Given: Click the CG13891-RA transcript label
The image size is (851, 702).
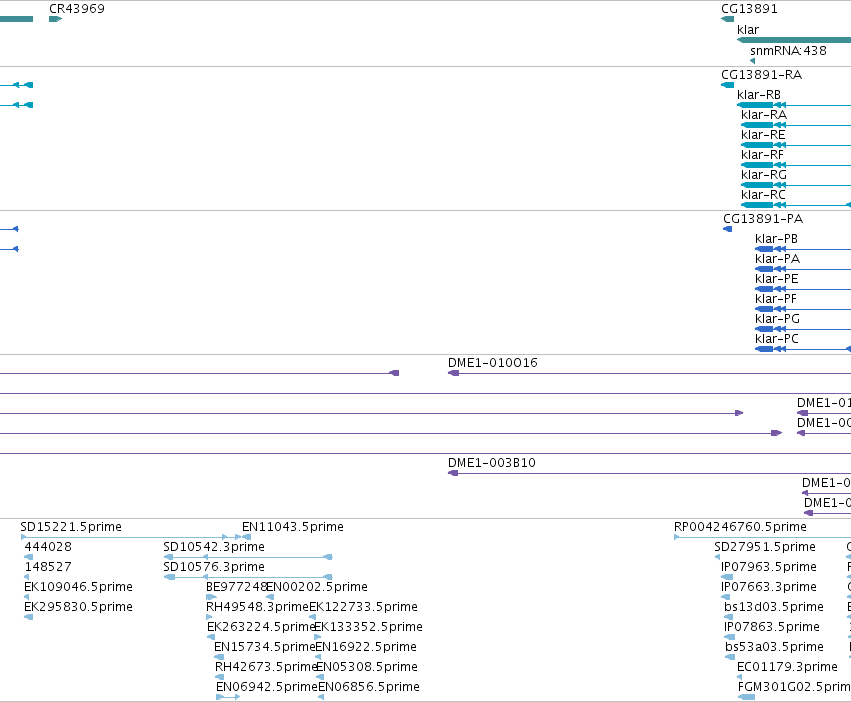Looking at the screenshot, I should coord(761,74).
